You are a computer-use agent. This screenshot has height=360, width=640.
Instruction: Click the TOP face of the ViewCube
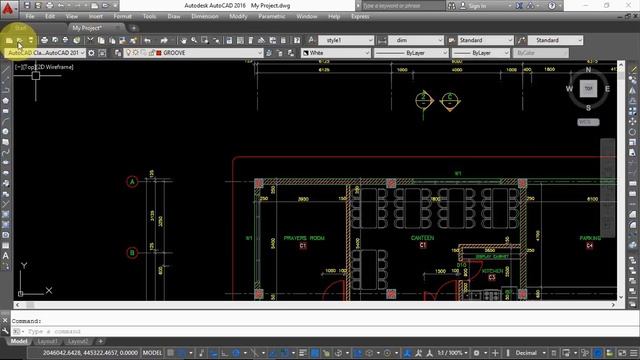(x=588, y=89)
